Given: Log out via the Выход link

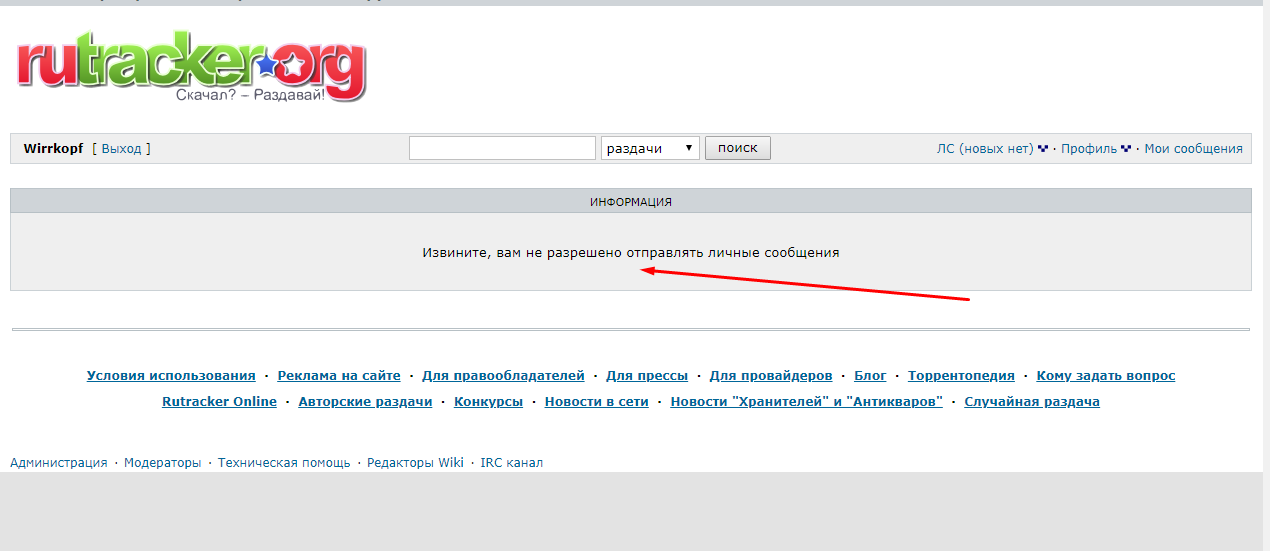Looking at the screenshot, I should coord(122,149).
